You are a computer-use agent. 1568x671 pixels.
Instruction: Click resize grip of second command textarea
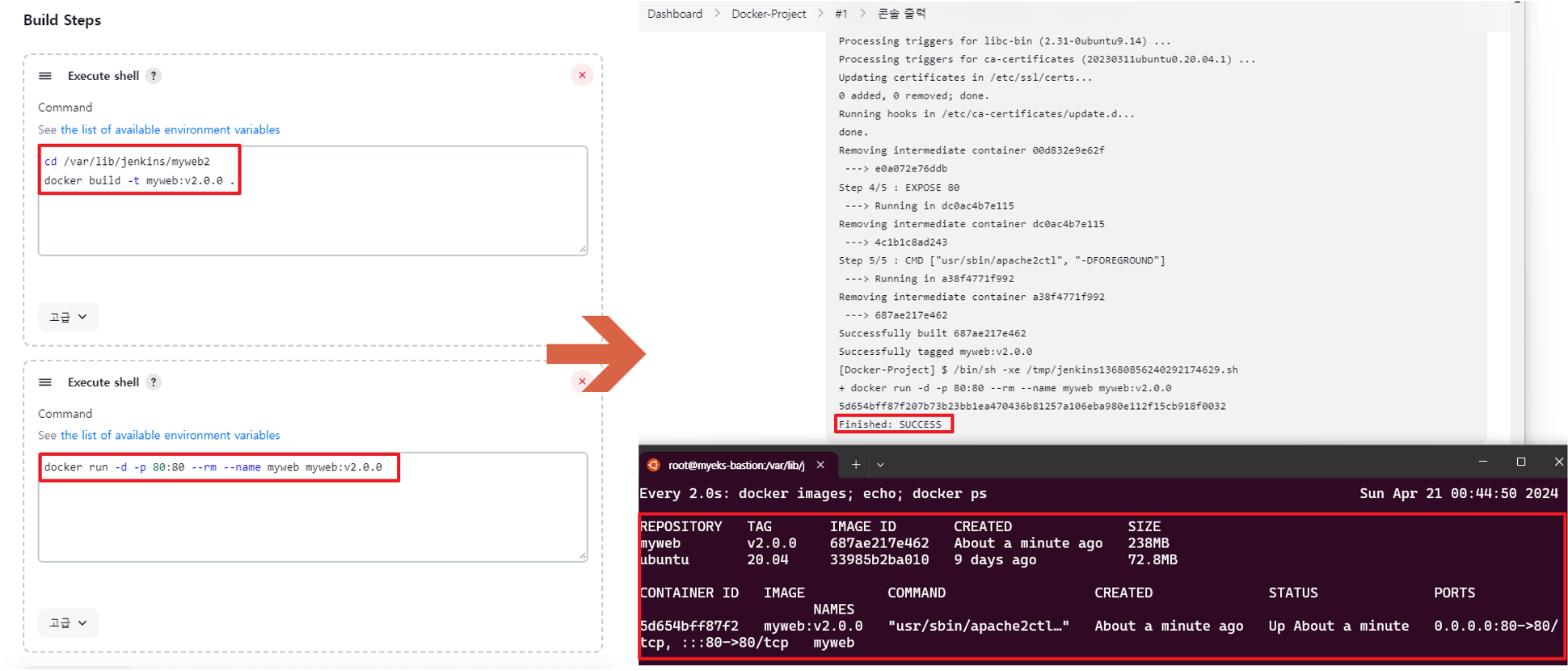click(x=583, y=556)
